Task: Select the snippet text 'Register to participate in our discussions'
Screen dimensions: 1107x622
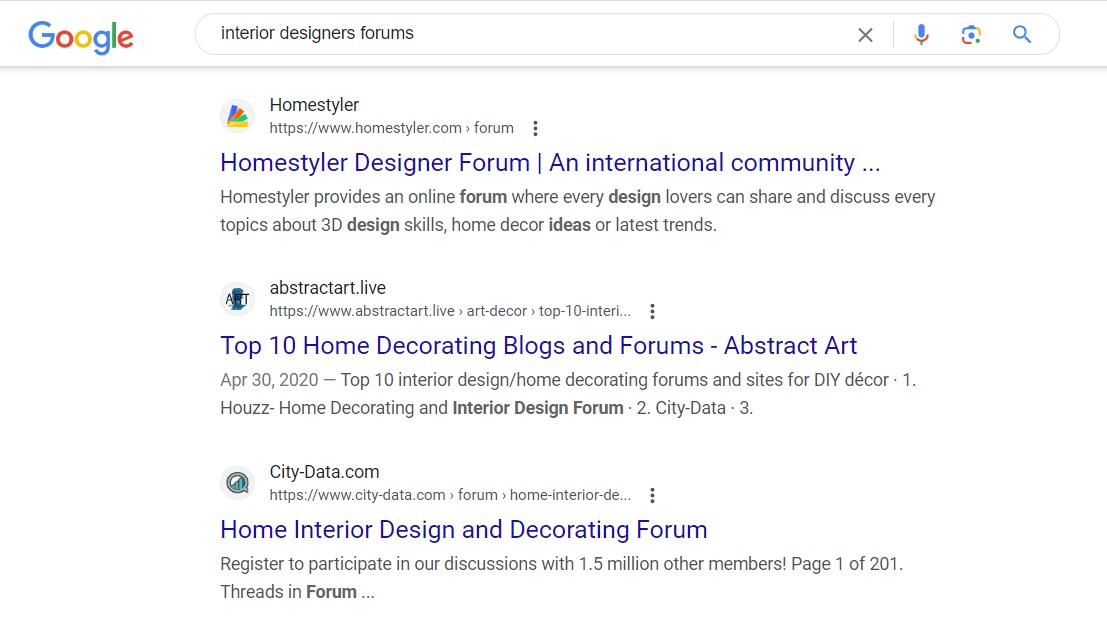Action: point(378,564)
